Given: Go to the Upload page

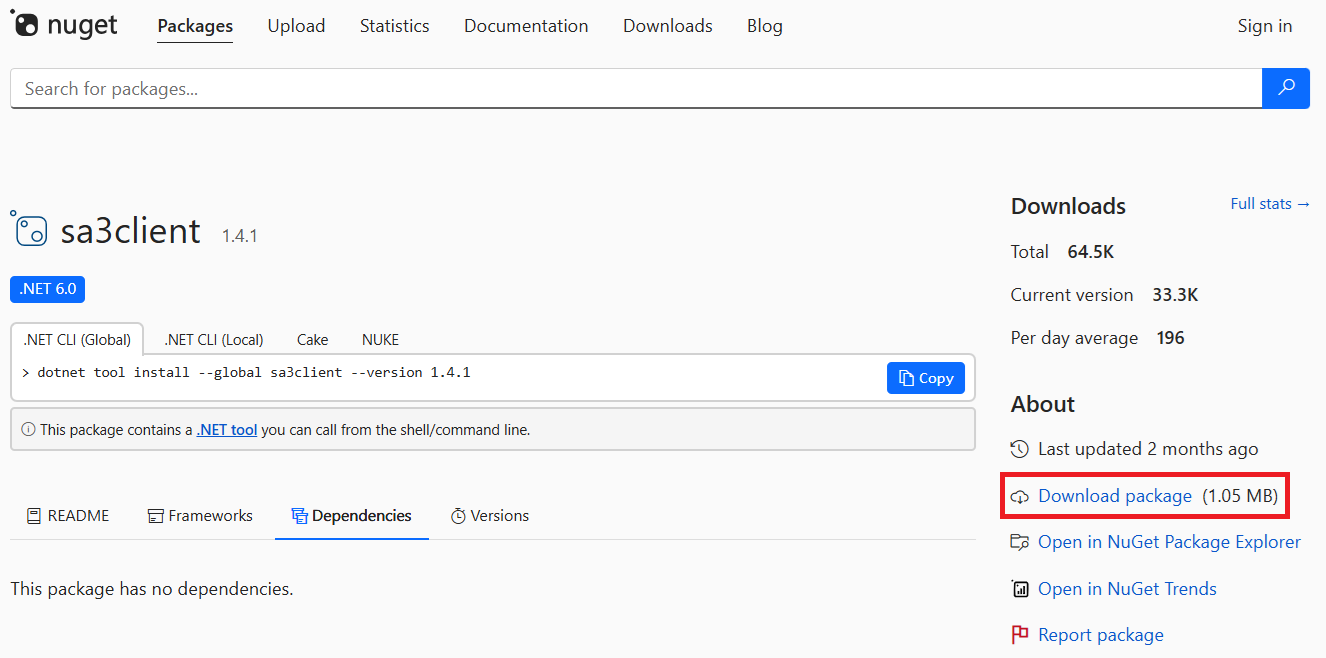Looking at the screenshot, I should click(296, 26).
